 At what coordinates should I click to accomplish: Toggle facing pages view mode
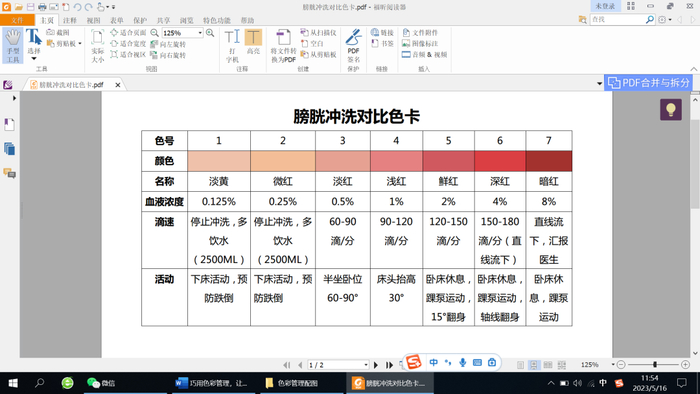548,365
